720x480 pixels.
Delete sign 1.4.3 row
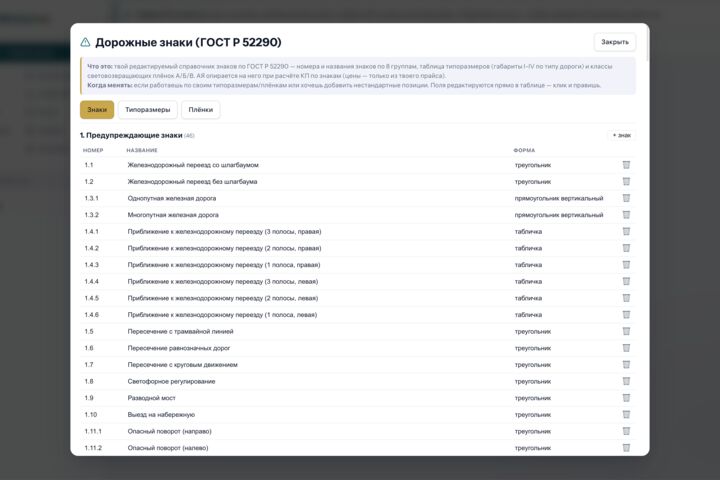pos(626,265)
